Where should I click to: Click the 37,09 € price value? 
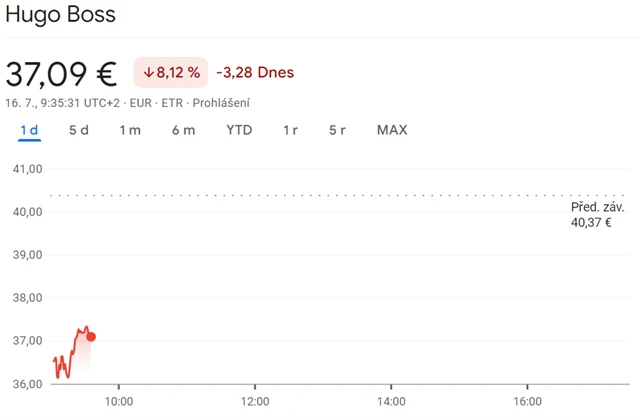pos(61,73)
